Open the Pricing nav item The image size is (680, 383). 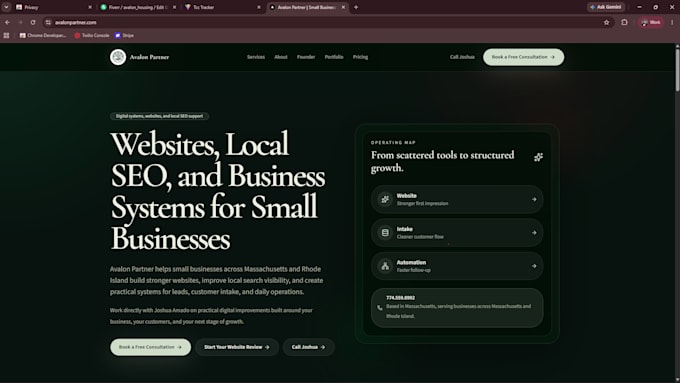click(x=360, y=57)
